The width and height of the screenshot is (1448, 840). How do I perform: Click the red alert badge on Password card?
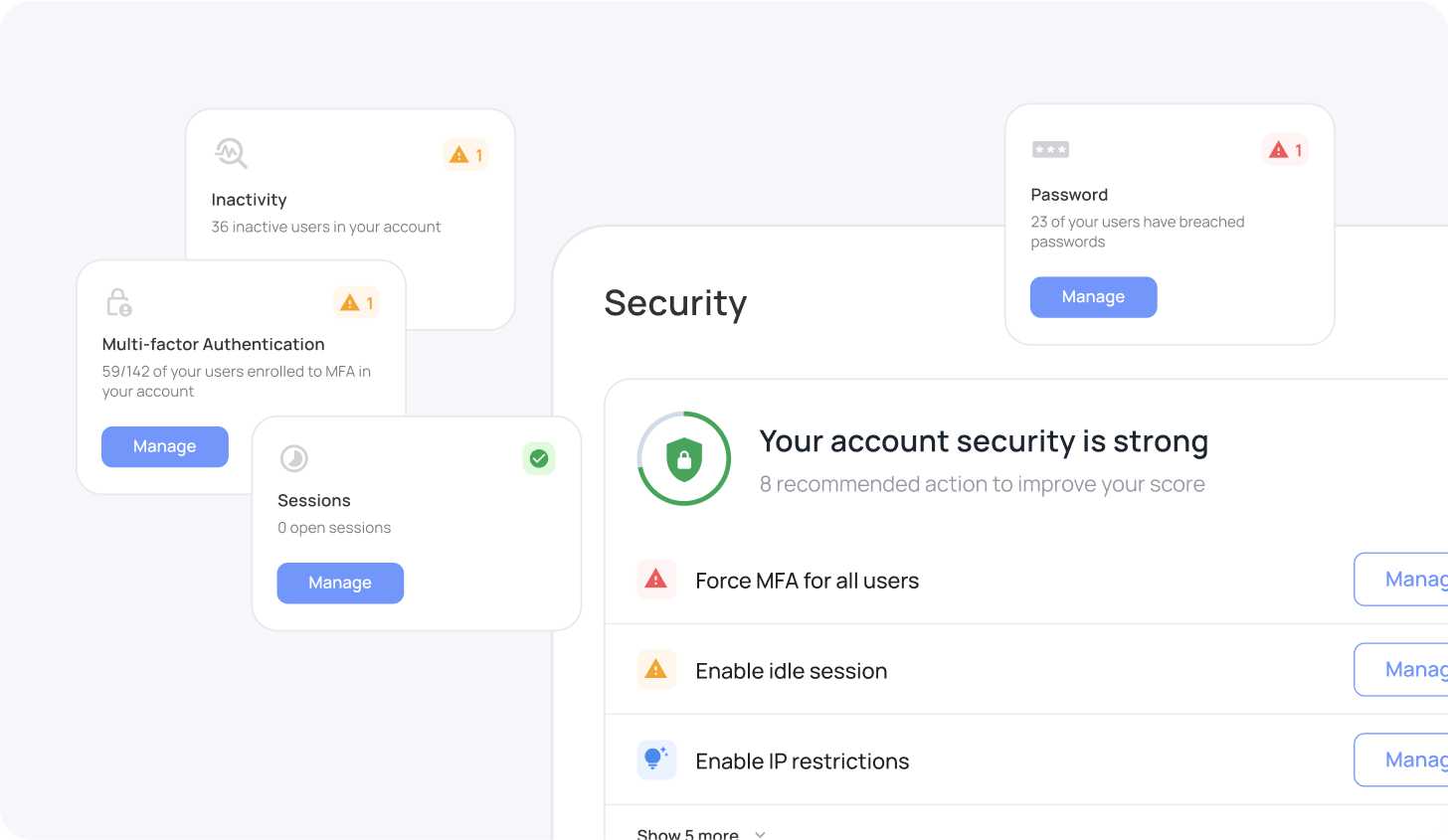click(1286, 150)
